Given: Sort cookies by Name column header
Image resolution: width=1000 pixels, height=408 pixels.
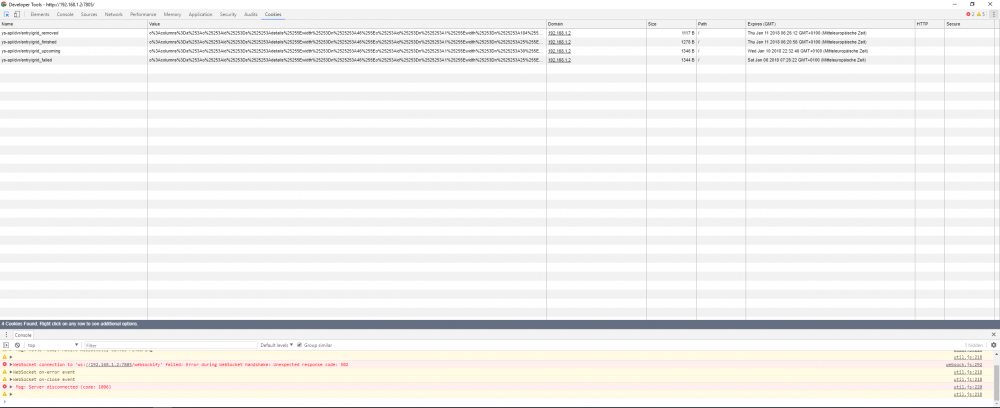Looking at the screenshot, I should click(x=74, y=24).
